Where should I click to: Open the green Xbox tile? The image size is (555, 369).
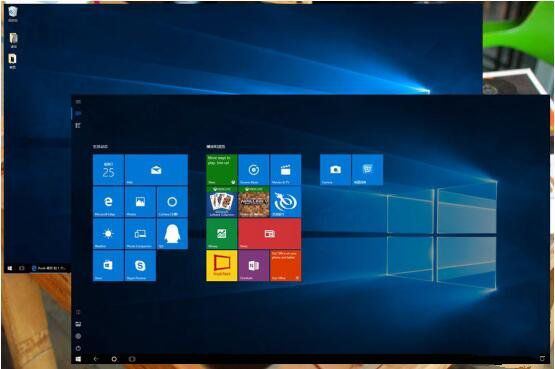tap(222, 169)
